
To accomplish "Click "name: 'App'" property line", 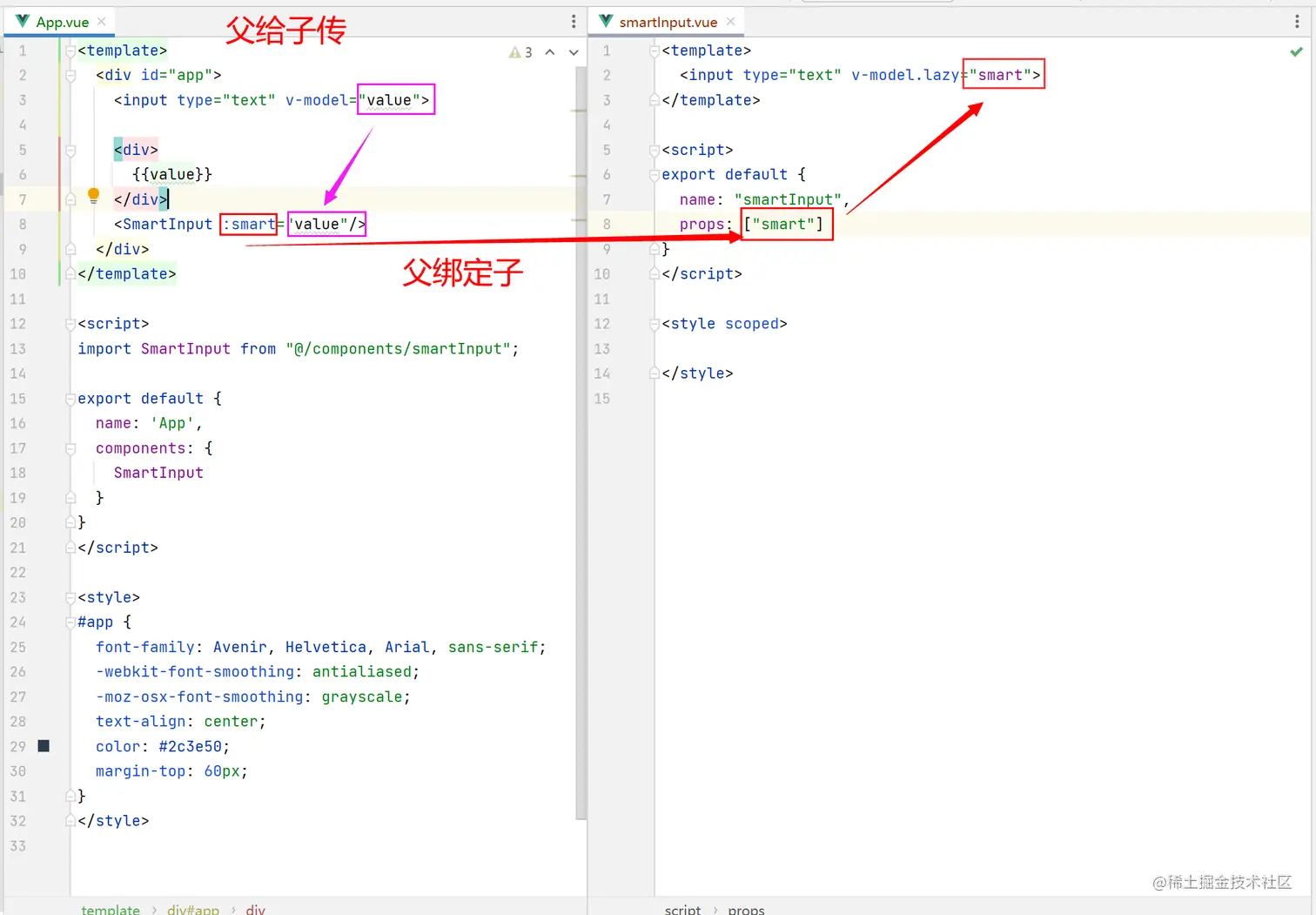I will pyautogui.click(x=149, y=424).
